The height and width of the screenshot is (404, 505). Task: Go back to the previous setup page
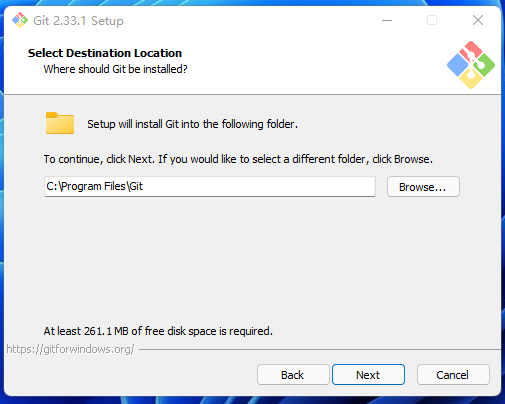pyautogui.click(x=293, y=375)
